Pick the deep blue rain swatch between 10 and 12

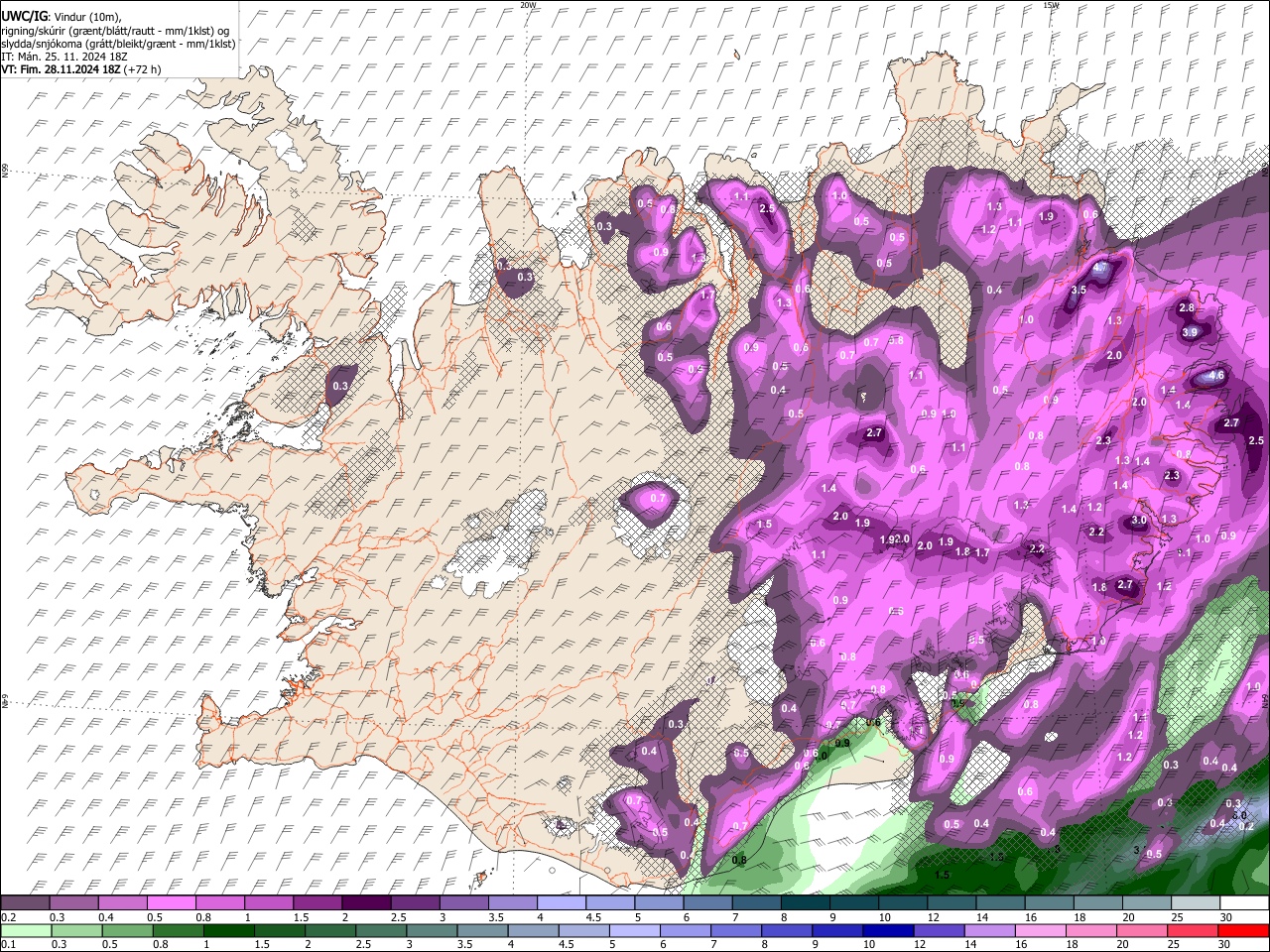tap(887, 930)
